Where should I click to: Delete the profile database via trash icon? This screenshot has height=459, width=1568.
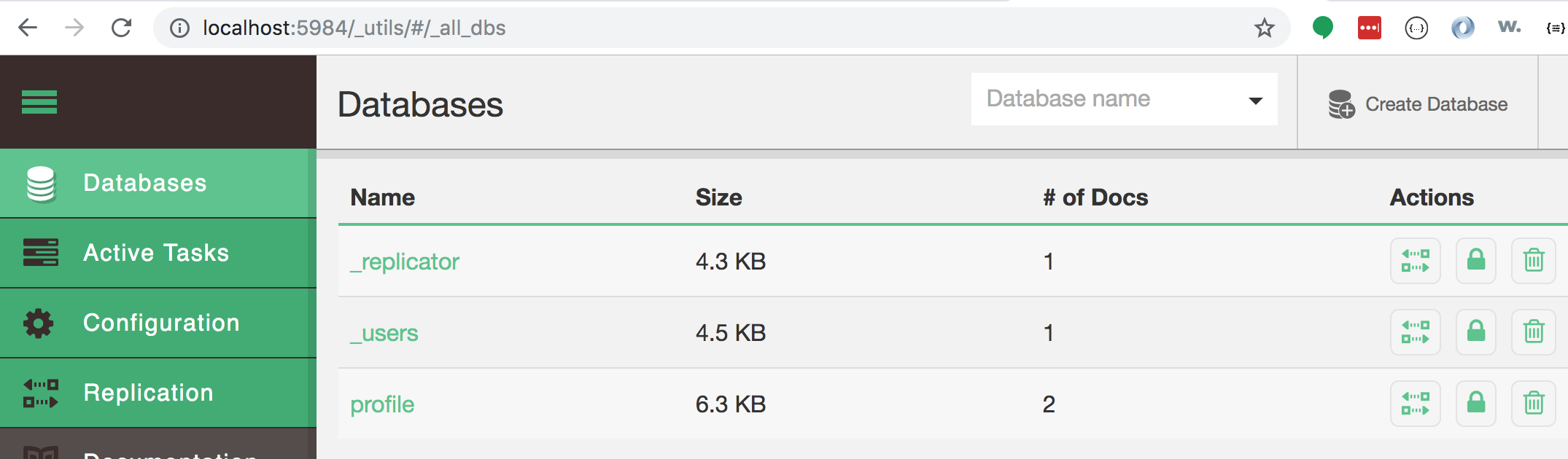click(x=1534, y=404)
